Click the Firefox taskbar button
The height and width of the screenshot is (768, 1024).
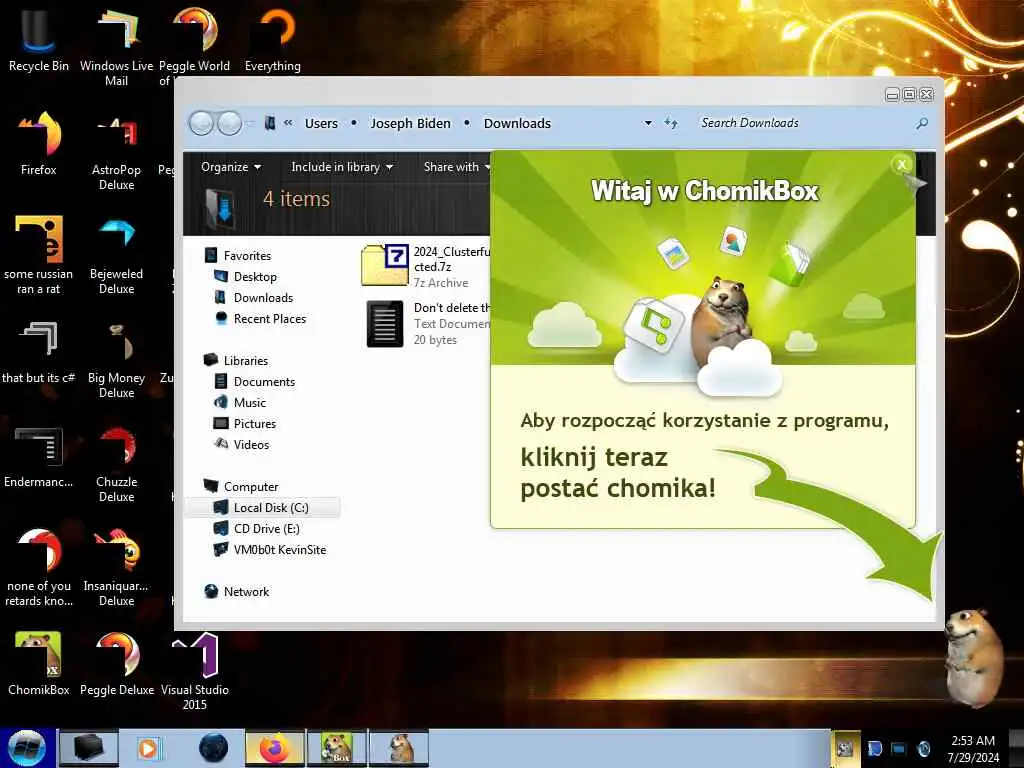click(275, 748)
